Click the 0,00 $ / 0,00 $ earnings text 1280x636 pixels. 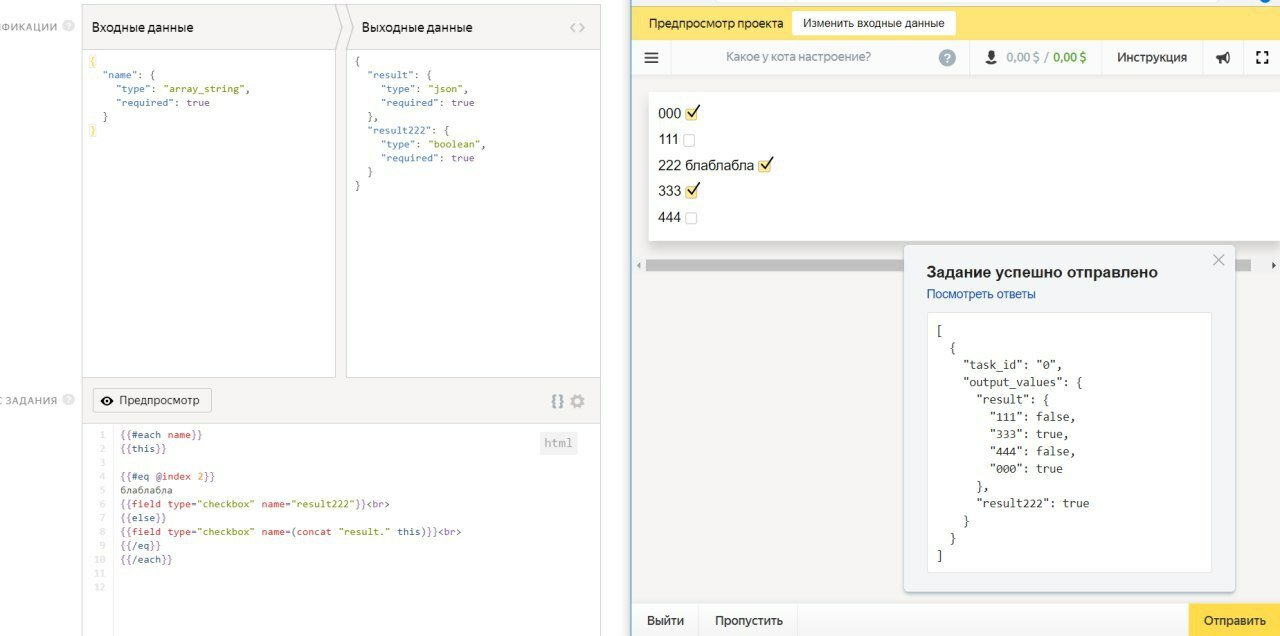(x=1046, y=58)
